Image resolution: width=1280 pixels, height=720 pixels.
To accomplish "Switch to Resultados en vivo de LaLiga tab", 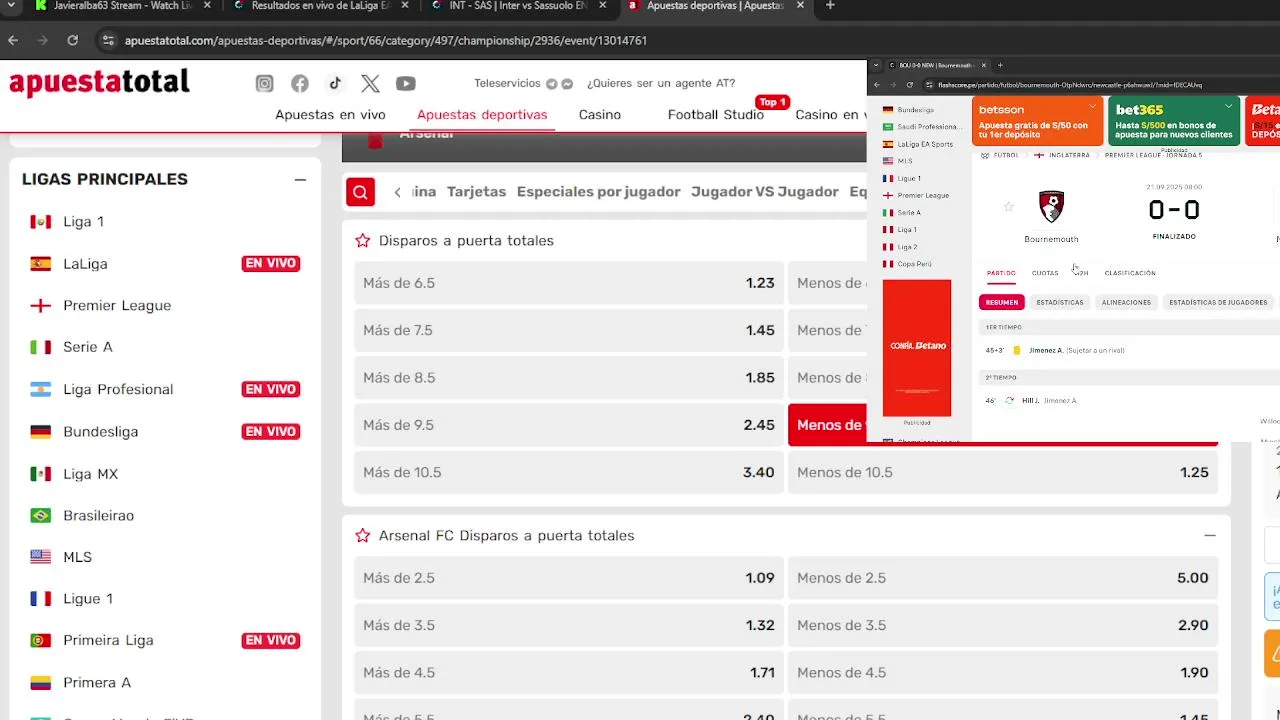I will [320, 6].
